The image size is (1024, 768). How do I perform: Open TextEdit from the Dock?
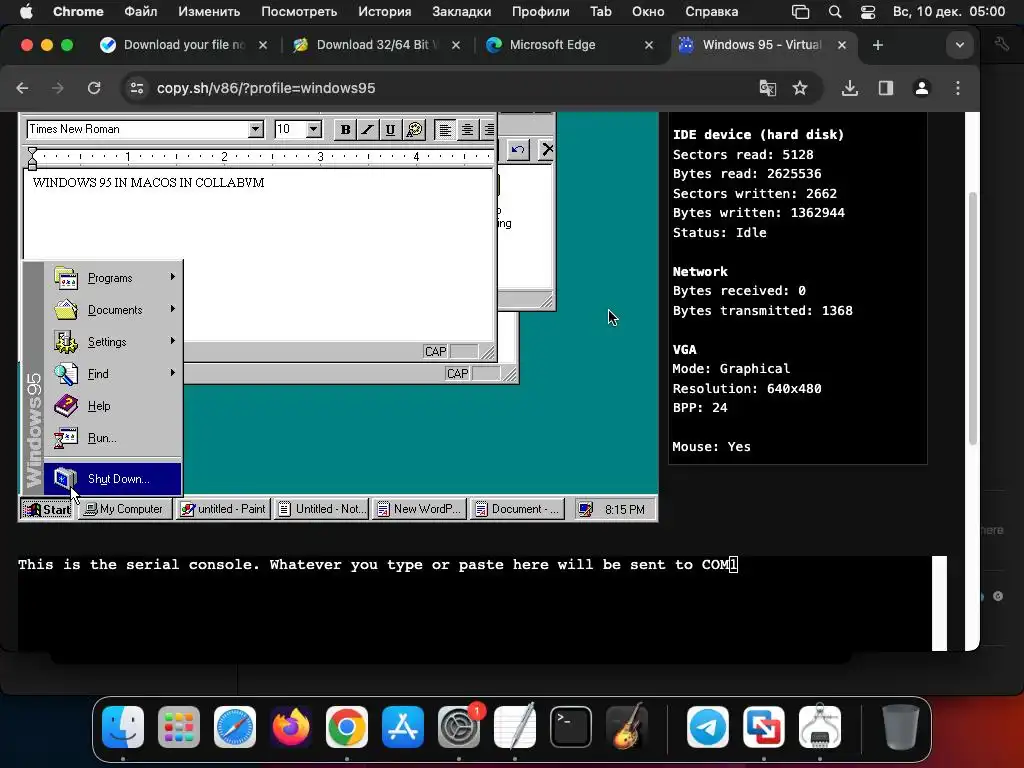pyautogui.click(x=515, y=727)
